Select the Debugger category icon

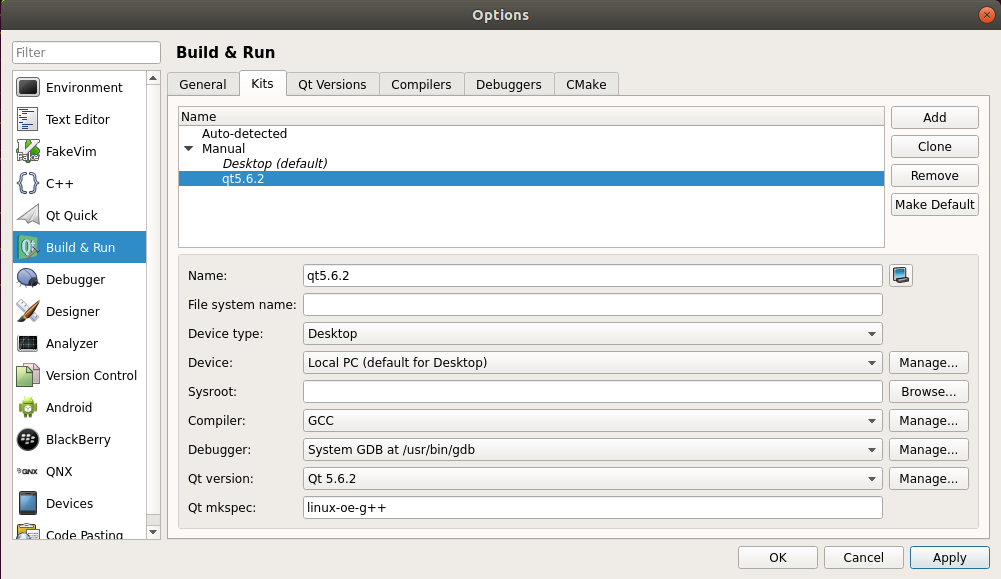coord(28,280)
